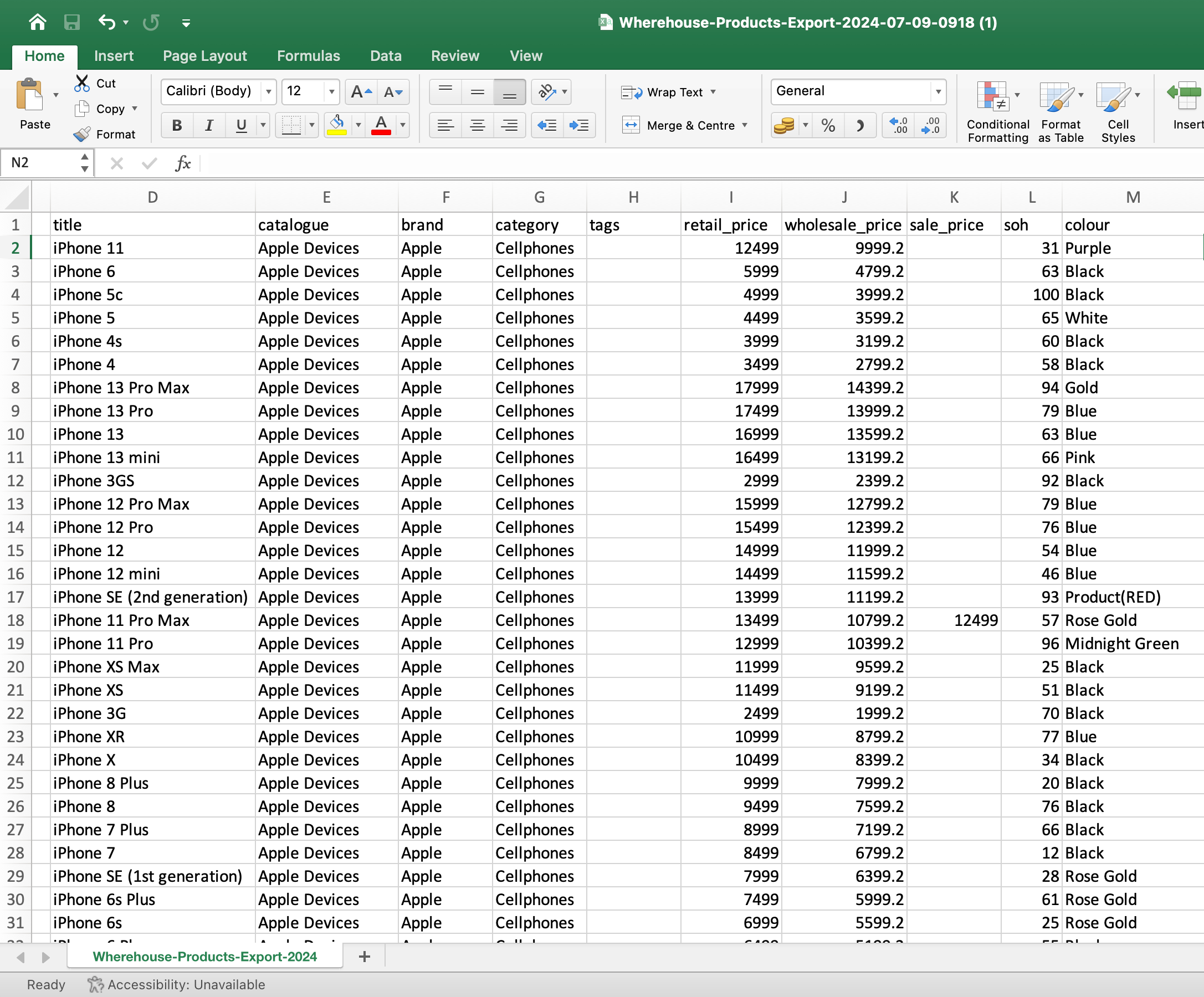Image resolution: width=1204 pixels, height=997 pixels.
Task: Open the Merge & Centre dropdown arrow
Action: 745,126
